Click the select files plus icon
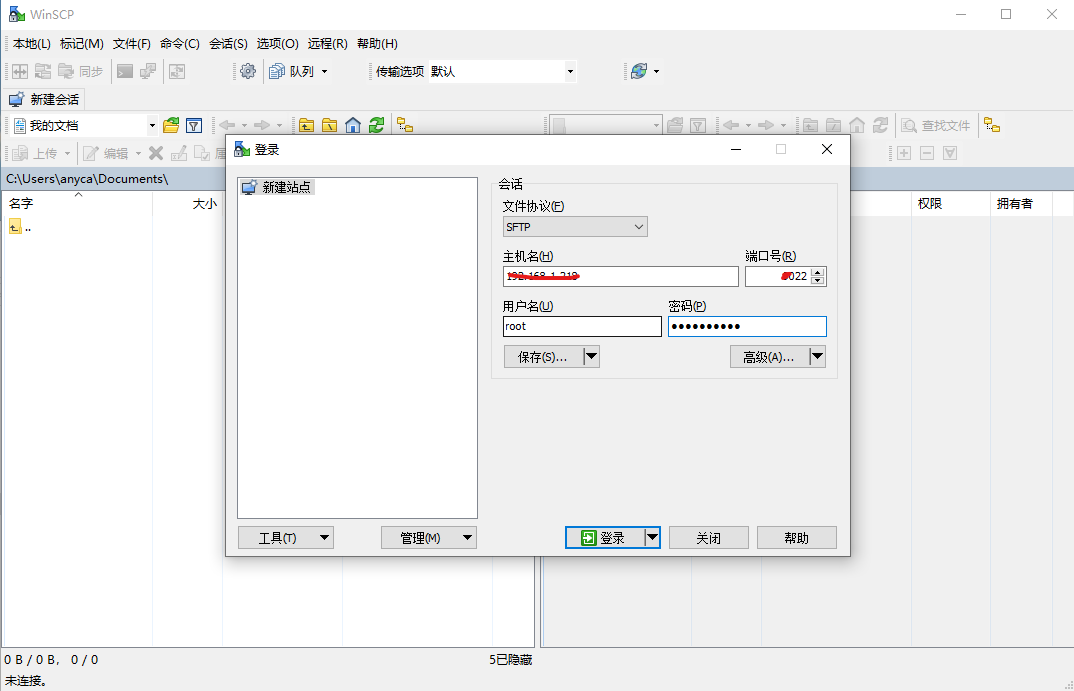 (903, 153)
